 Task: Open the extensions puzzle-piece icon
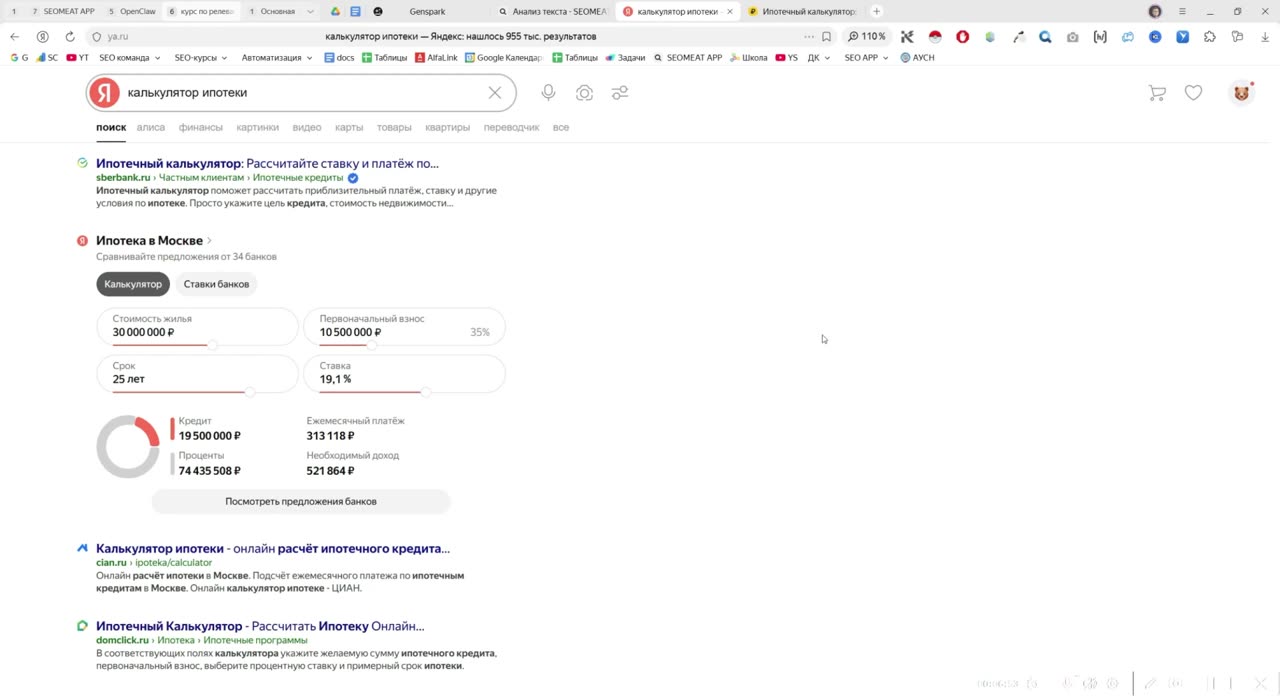pyautogui.click(x=1210, y=37)
